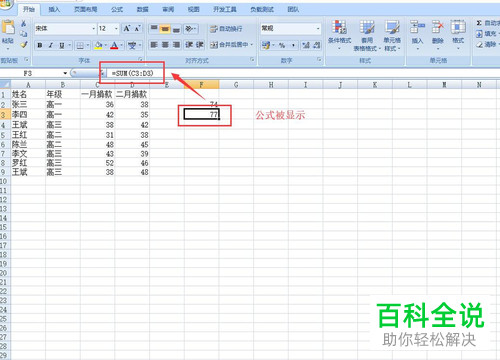Image resolution: width=500 pixels, height=360 pixels.
Task: Click the Clear (清除) eraser icon
Action: click(479, 44)
